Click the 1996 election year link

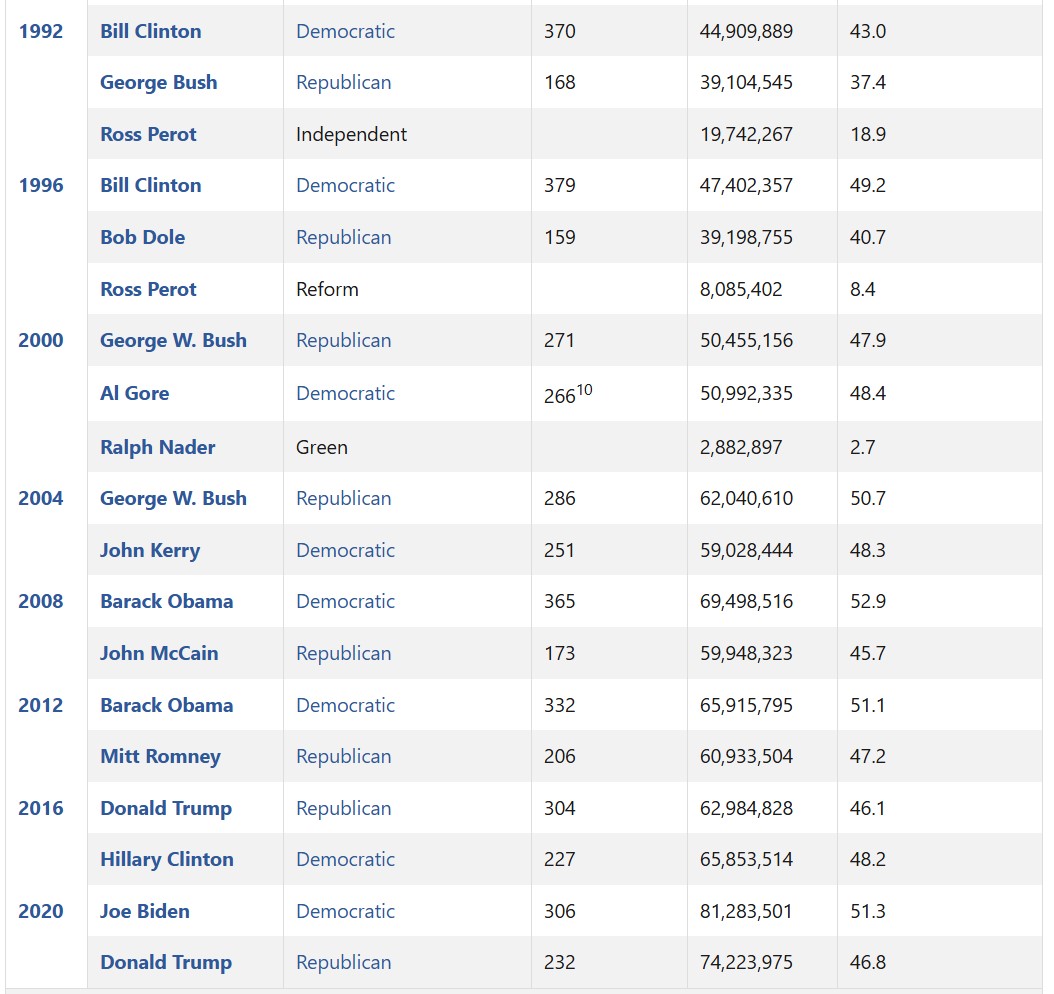click(x=40, y=185)
